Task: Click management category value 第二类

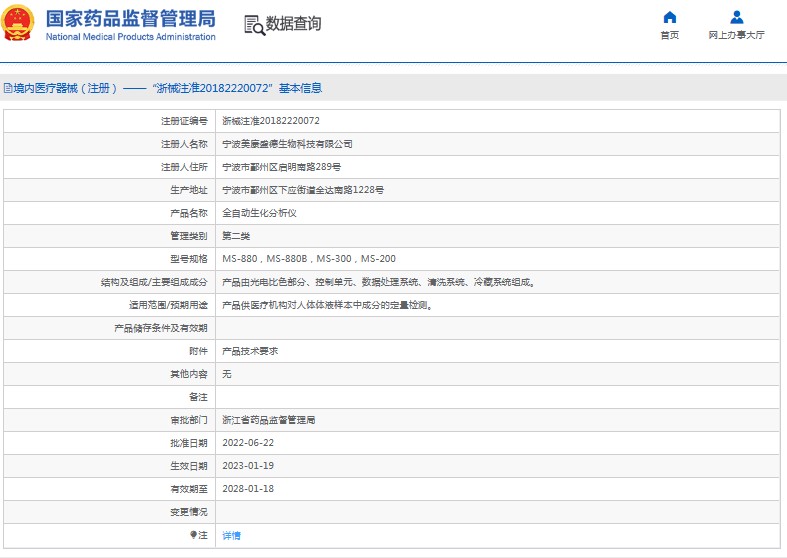Action: coord(236,236)
